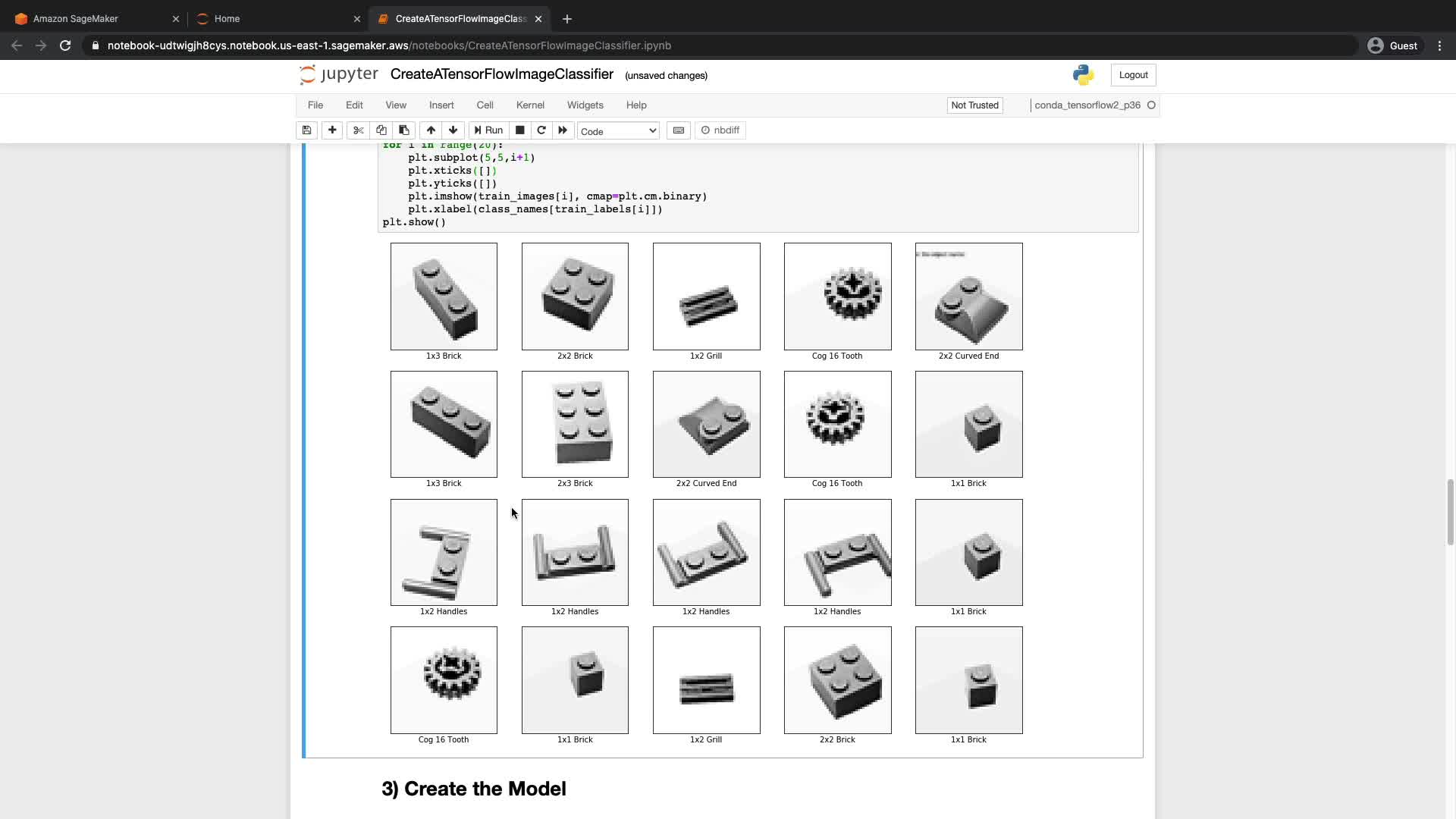Image resolution: width=1456 pixels, height=819 pixels.
Task: Restart kernel and run all cells icon
Action: [x=563, y=130]
